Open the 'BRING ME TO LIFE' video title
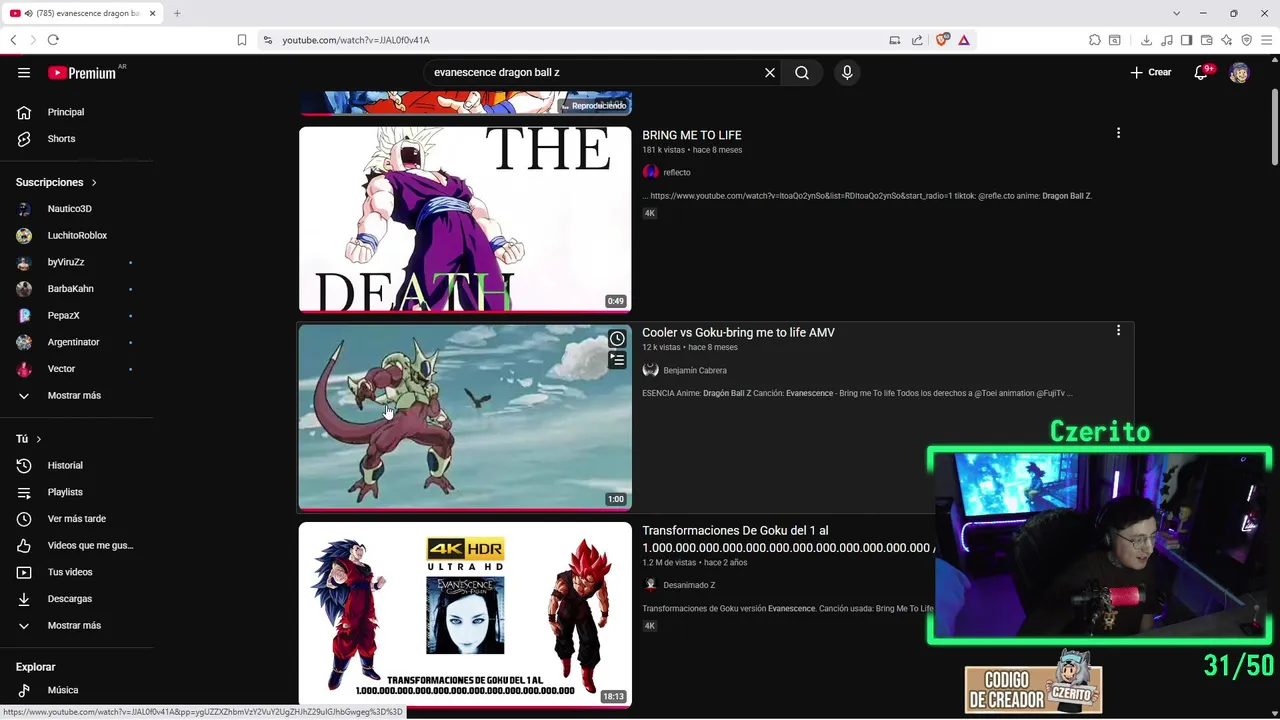 tap(692, 135)
